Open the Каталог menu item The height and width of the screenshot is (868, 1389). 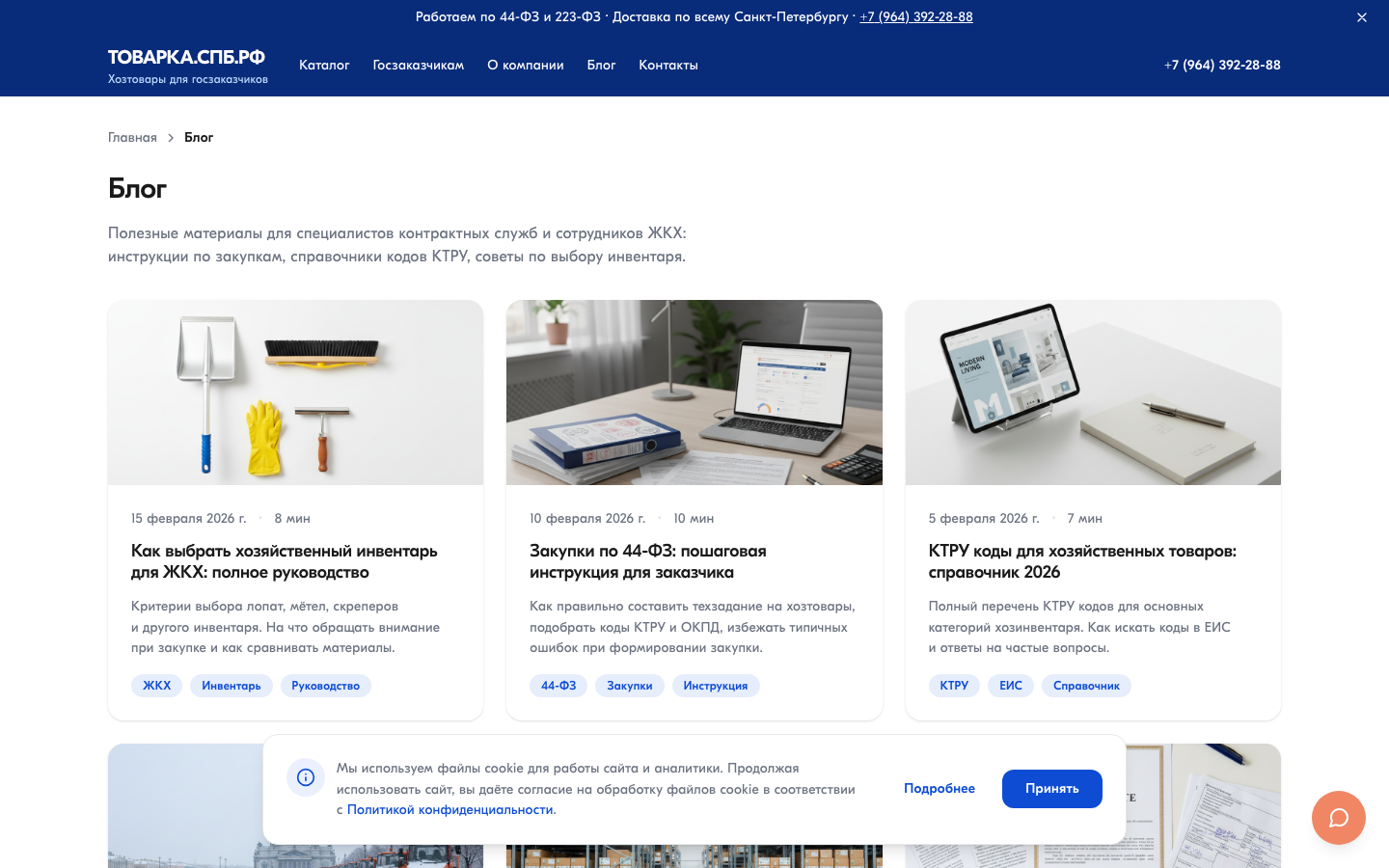[324, 66]
